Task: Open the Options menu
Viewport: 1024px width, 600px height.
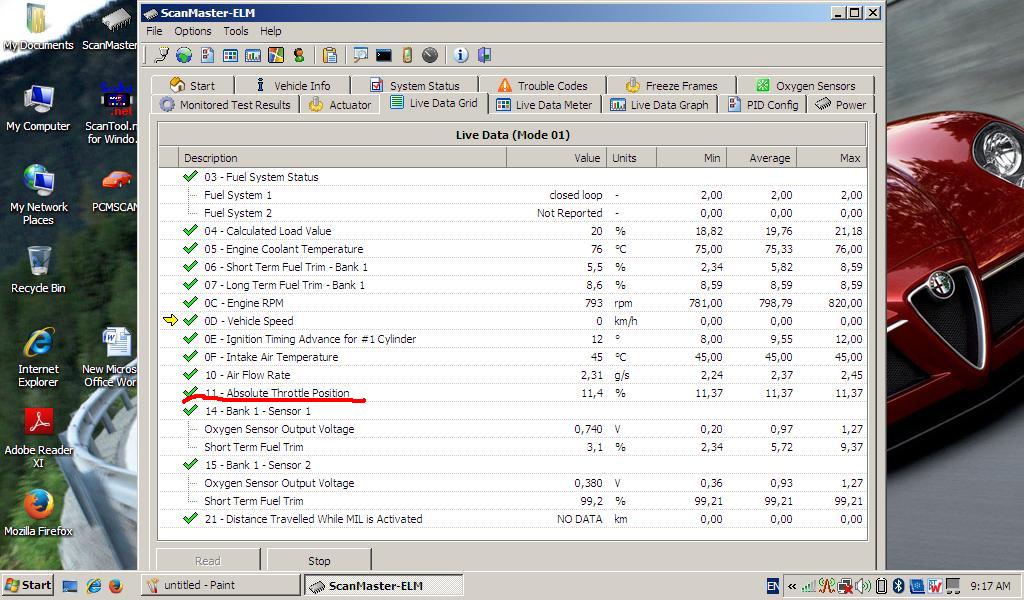Action: point(193,31)
